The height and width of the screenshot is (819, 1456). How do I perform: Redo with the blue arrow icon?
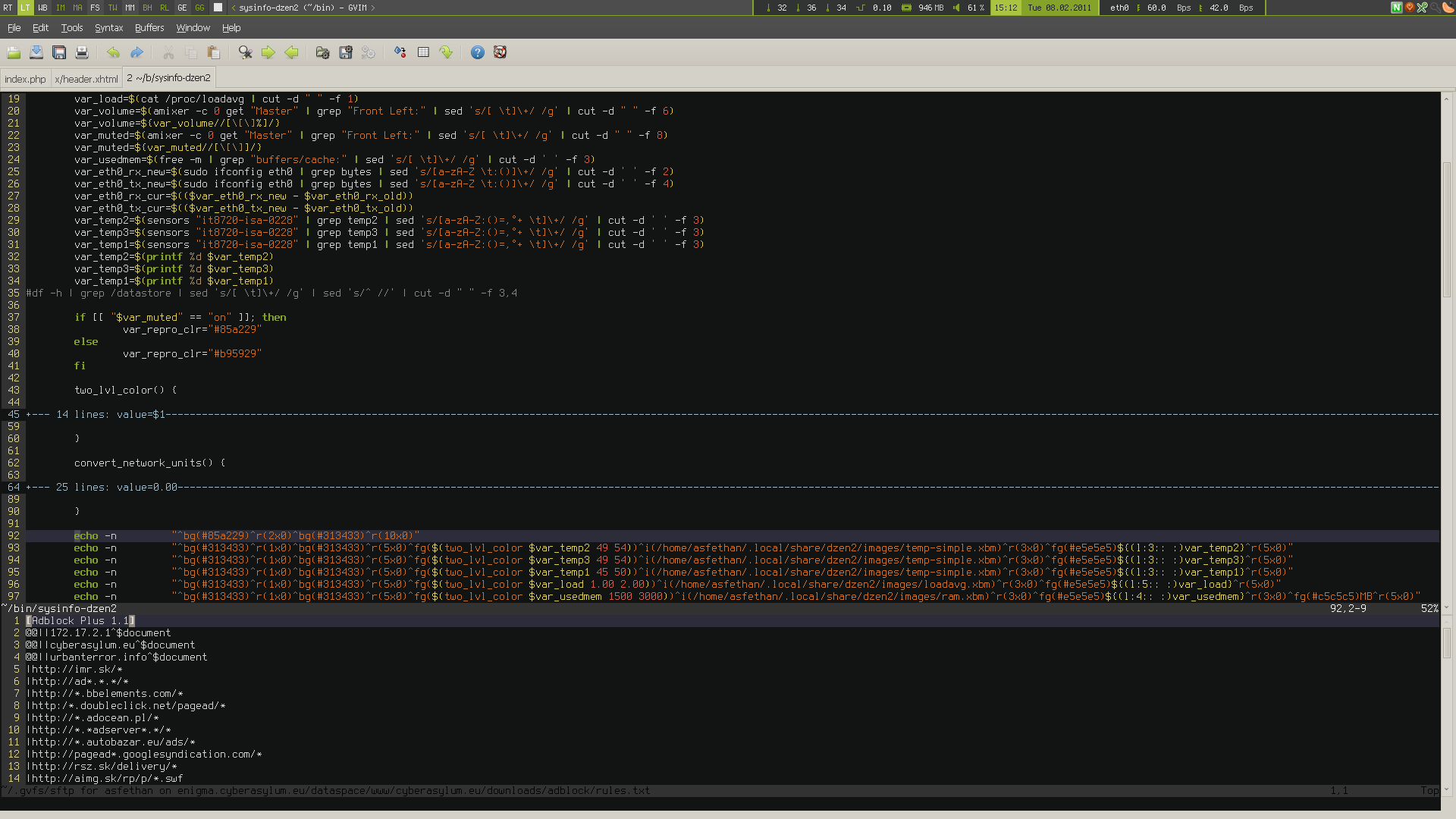[x=136, y=52]
